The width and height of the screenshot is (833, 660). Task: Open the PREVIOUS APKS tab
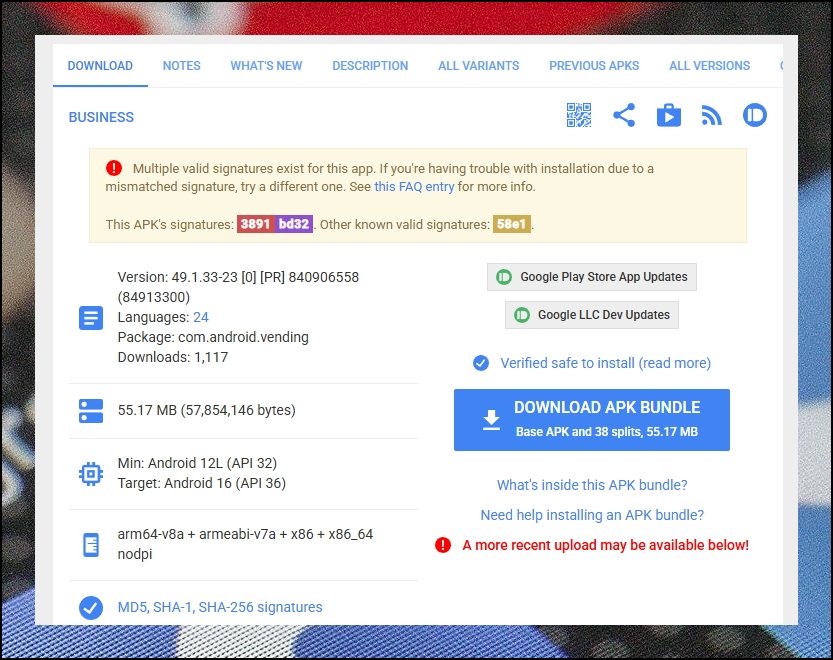[x=594, y=65]
